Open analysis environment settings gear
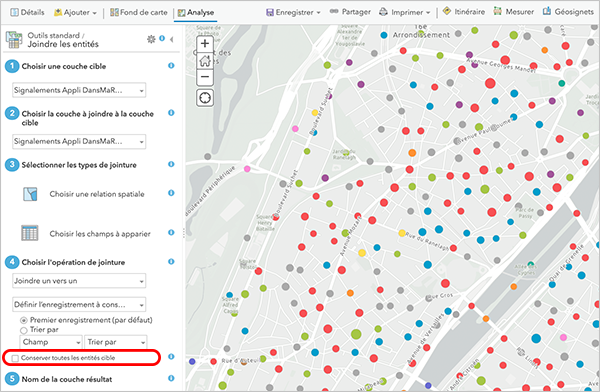This screenshot has width=600, height=392. point(151,39)
